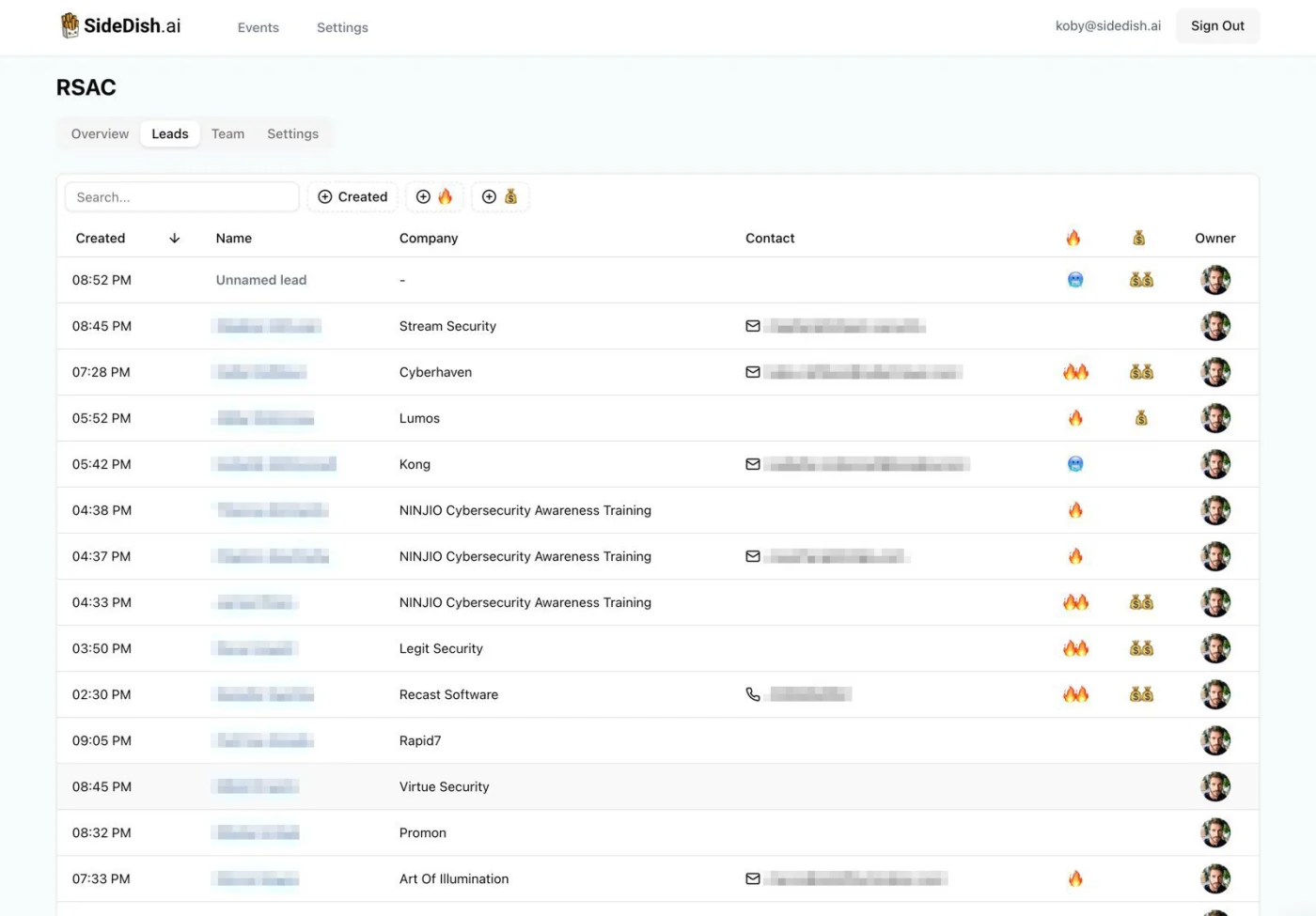Click the cold face icon on Unnamed lead
This screenshot has width=1316, height=916.
[1075, 280]
